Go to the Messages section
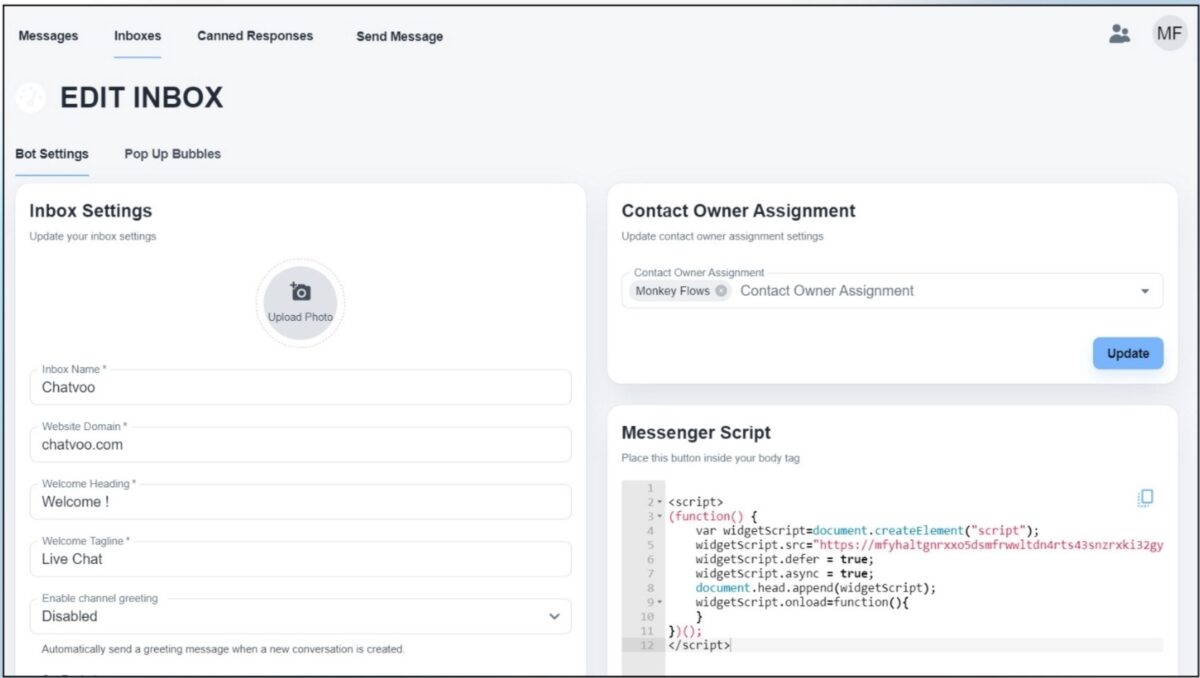 pos(48,35)
